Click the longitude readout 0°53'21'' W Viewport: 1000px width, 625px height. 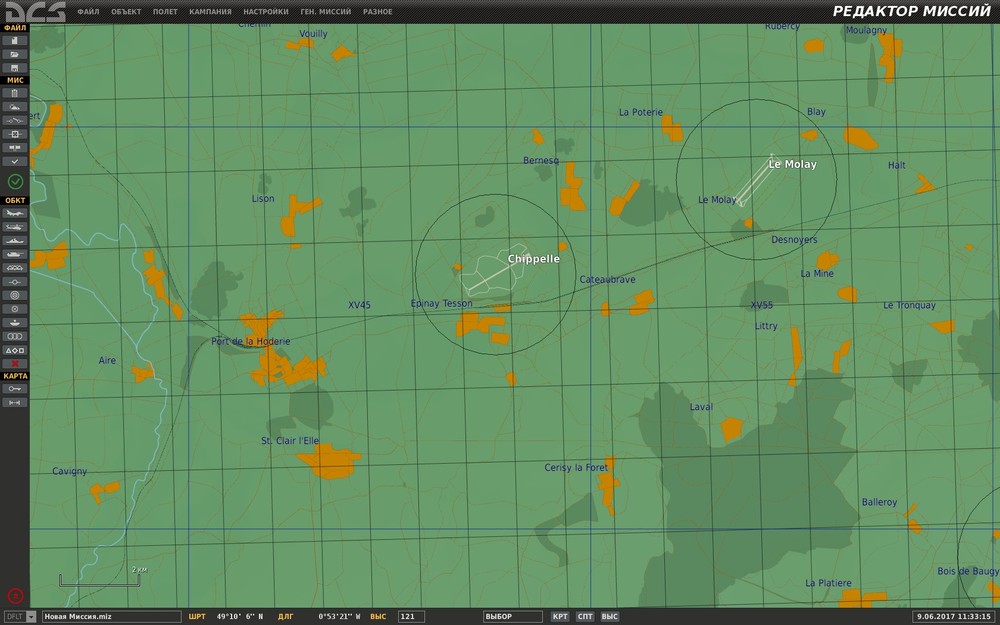point(339,617)
